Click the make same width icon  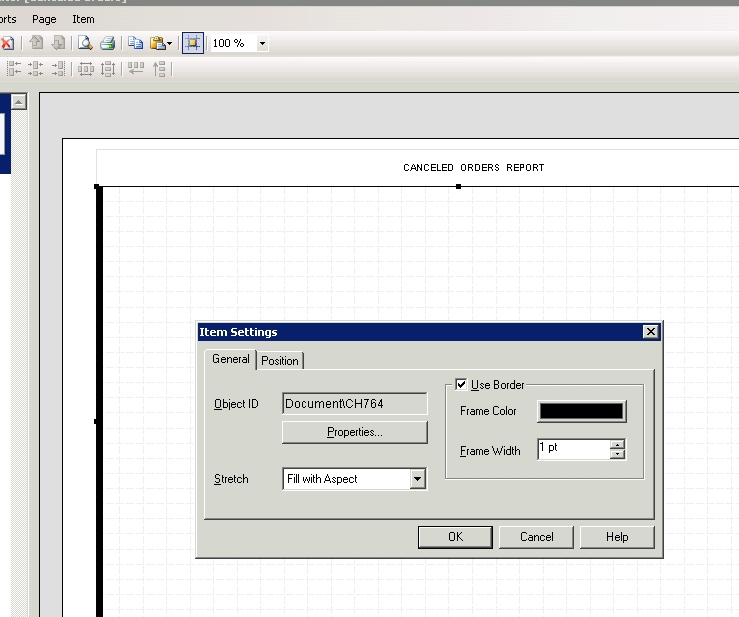86,69
